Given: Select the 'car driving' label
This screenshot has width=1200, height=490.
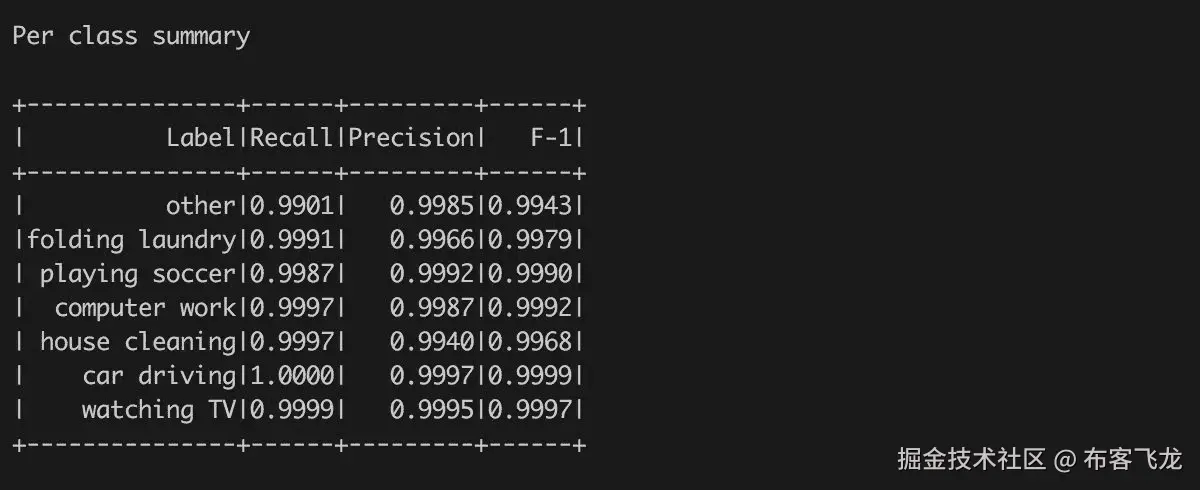Looking at the screenshot, I should pos(159,376).
